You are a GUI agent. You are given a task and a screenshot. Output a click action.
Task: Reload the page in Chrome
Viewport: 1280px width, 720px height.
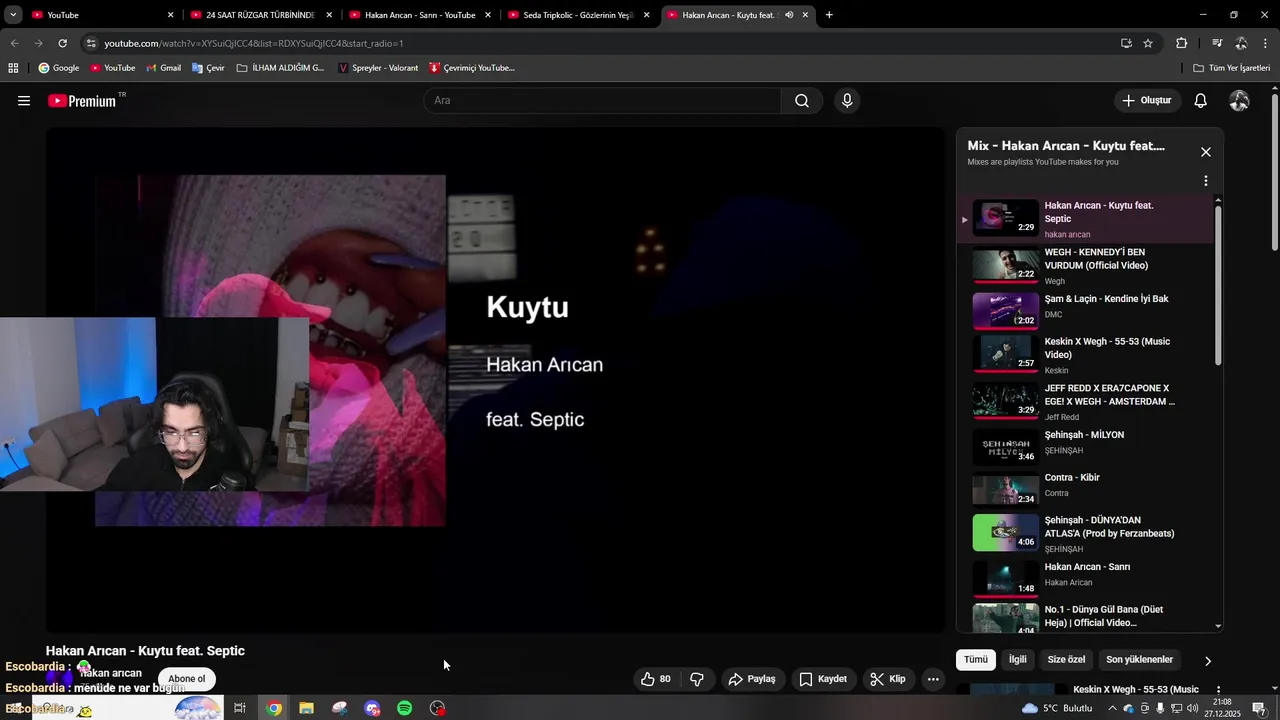tap(62, 43)
